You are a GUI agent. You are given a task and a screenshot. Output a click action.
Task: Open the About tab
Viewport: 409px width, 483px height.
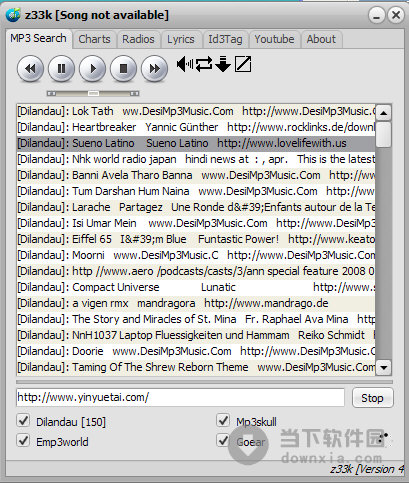point(321,39)
